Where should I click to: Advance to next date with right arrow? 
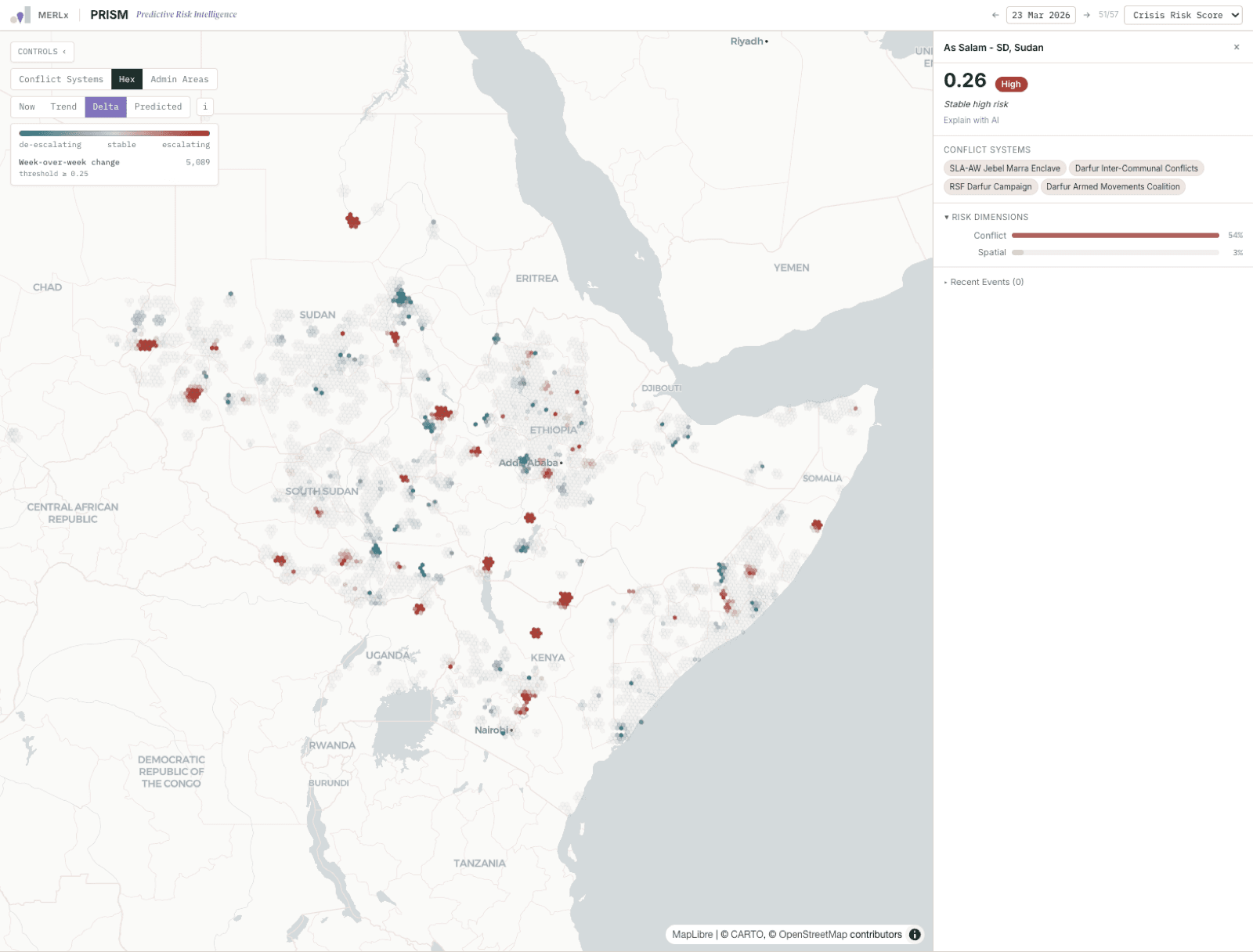coord(1087,15)
